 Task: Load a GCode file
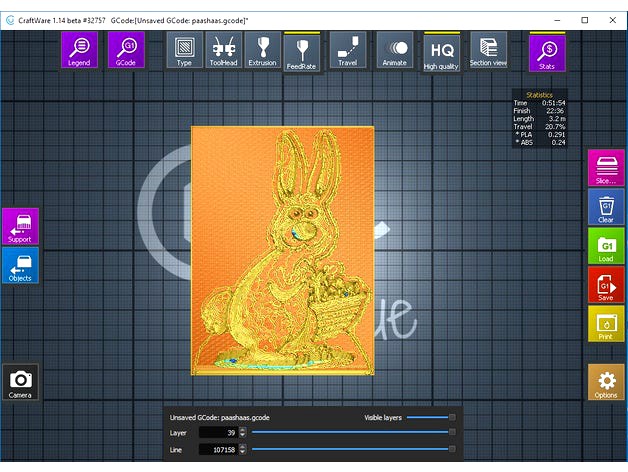(606, 246)
